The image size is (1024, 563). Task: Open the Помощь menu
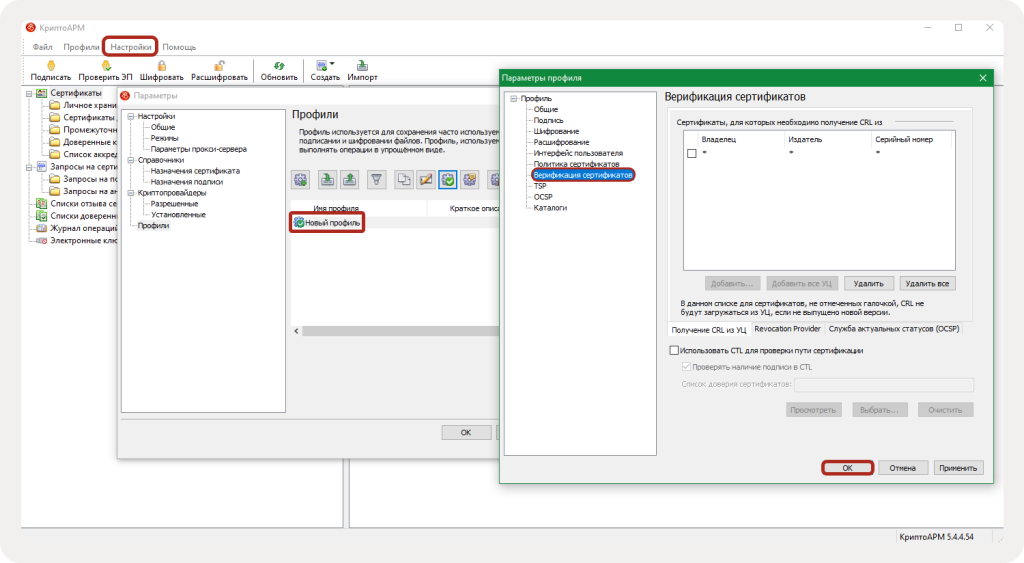point(179,47)
